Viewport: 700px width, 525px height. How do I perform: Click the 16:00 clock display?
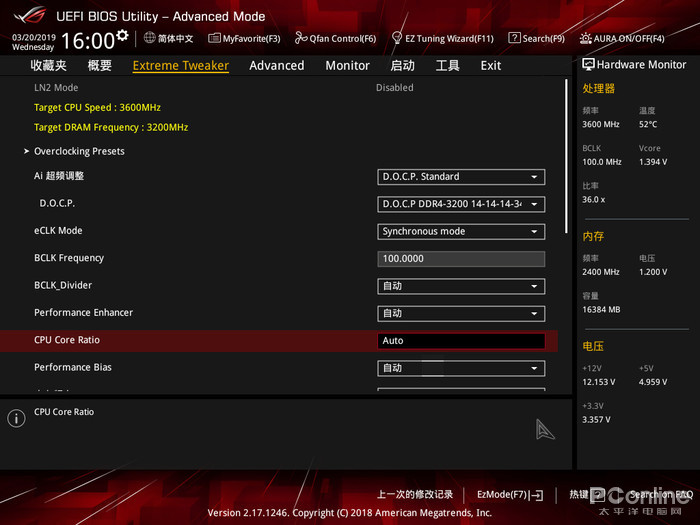coord(88,41)
